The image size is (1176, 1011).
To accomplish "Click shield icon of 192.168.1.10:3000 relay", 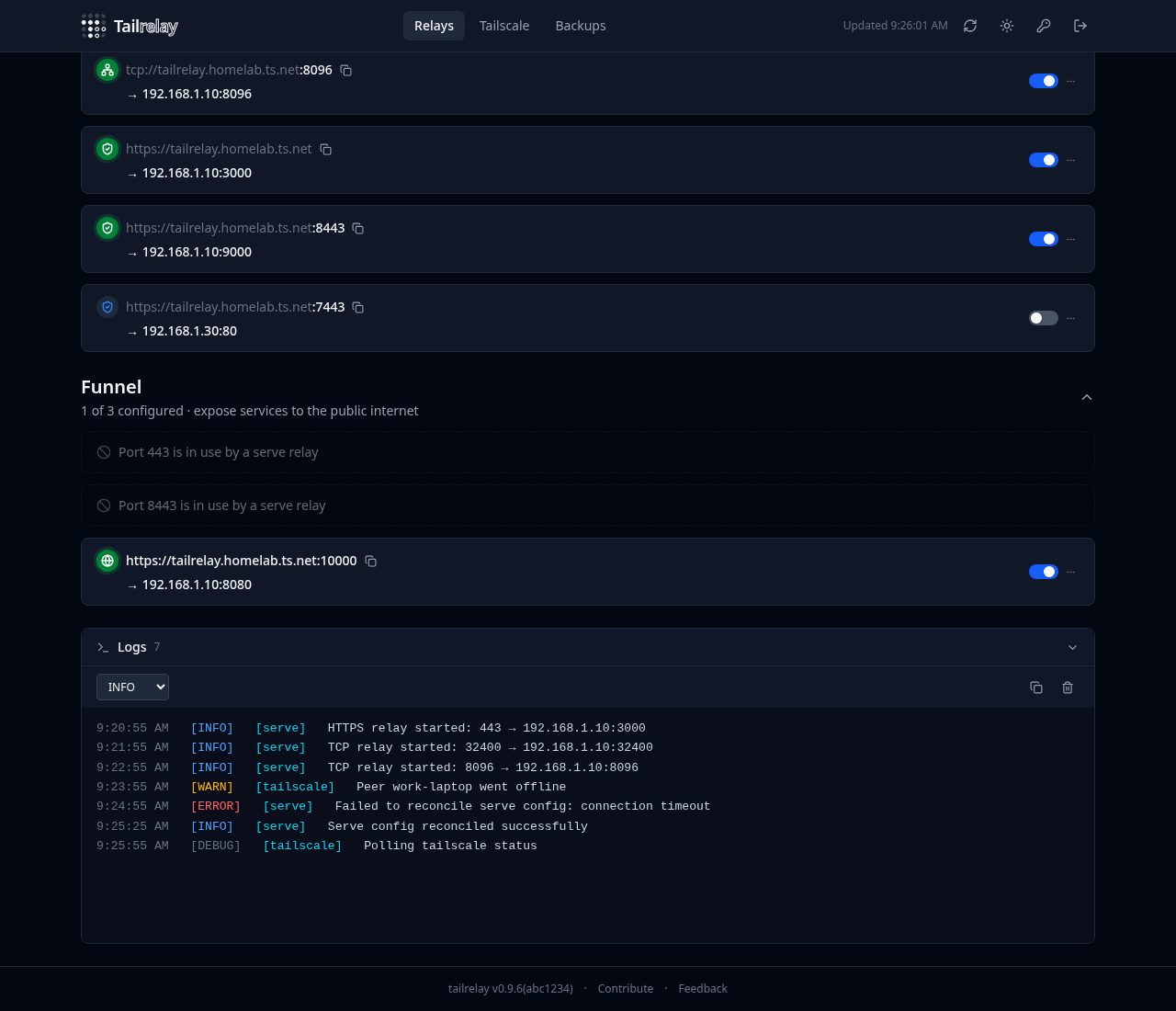I will pos(107,149).
